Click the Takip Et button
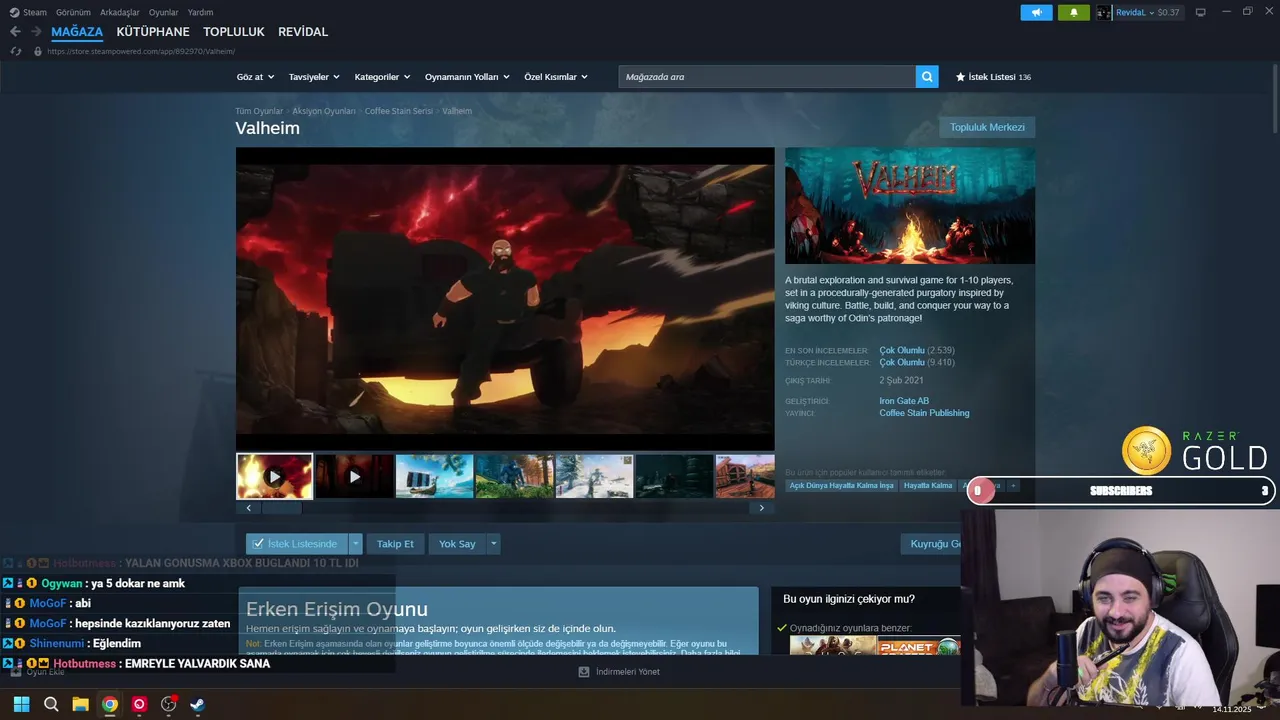 point(395,544)
